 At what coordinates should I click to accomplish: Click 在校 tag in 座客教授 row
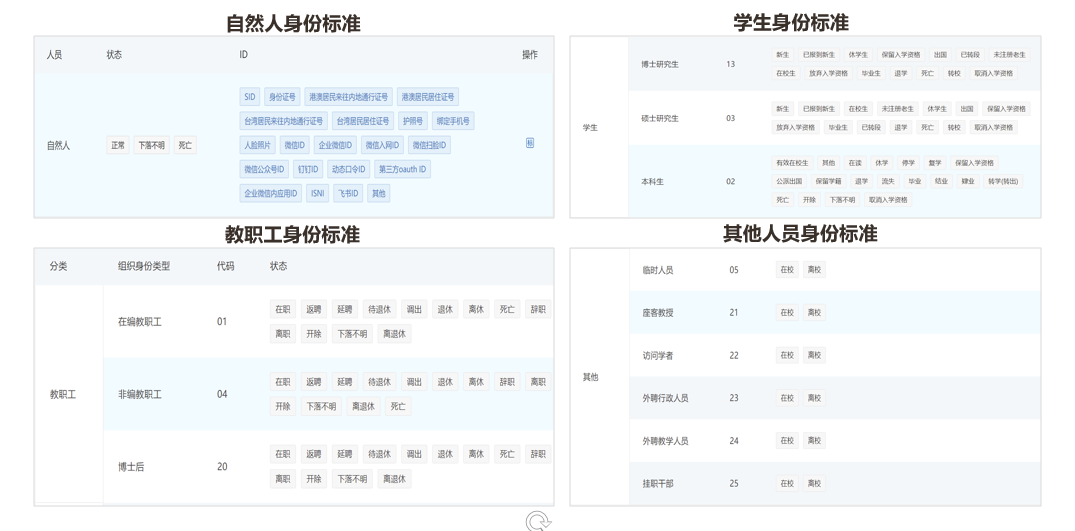coord(787,312)
